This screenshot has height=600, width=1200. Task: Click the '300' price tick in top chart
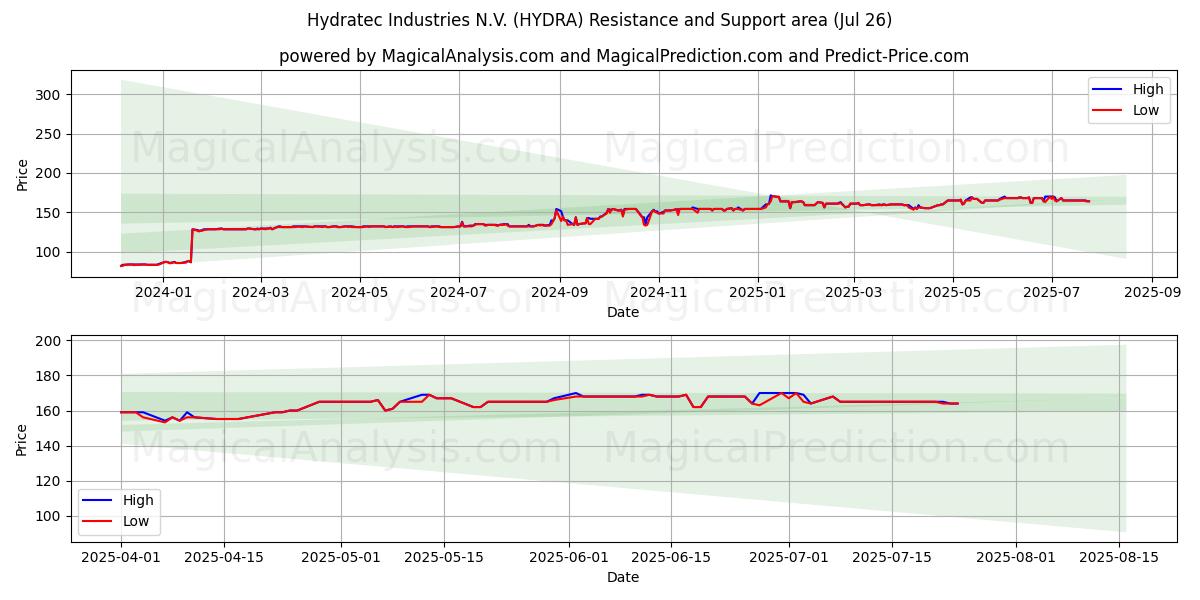coord(50,95)
